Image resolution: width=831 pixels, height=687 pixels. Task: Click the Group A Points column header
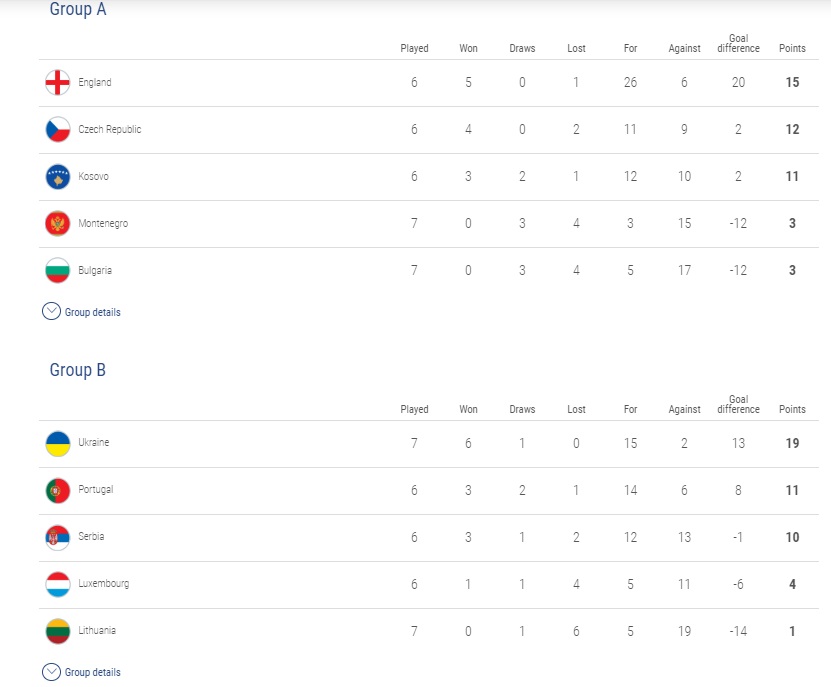pos(792,48)
